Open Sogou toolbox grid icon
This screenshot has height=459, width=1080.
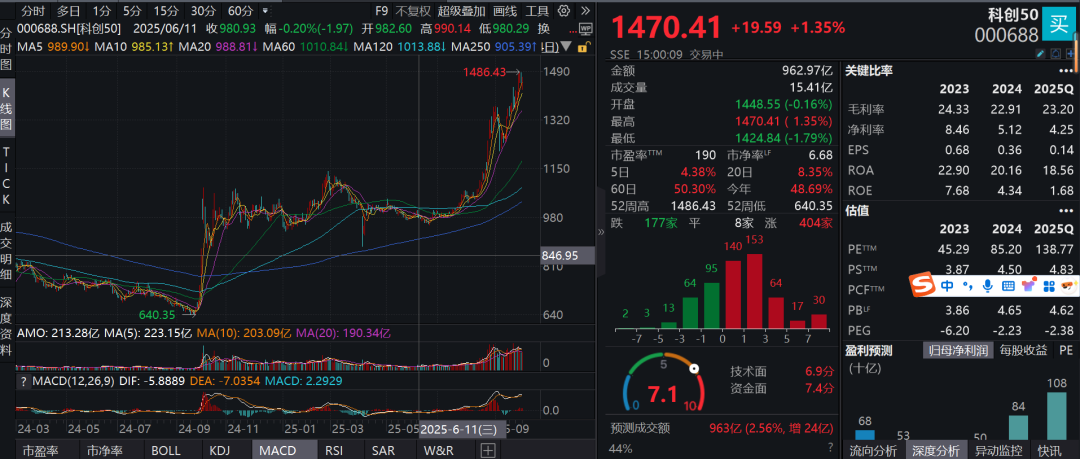(1049, 285)
